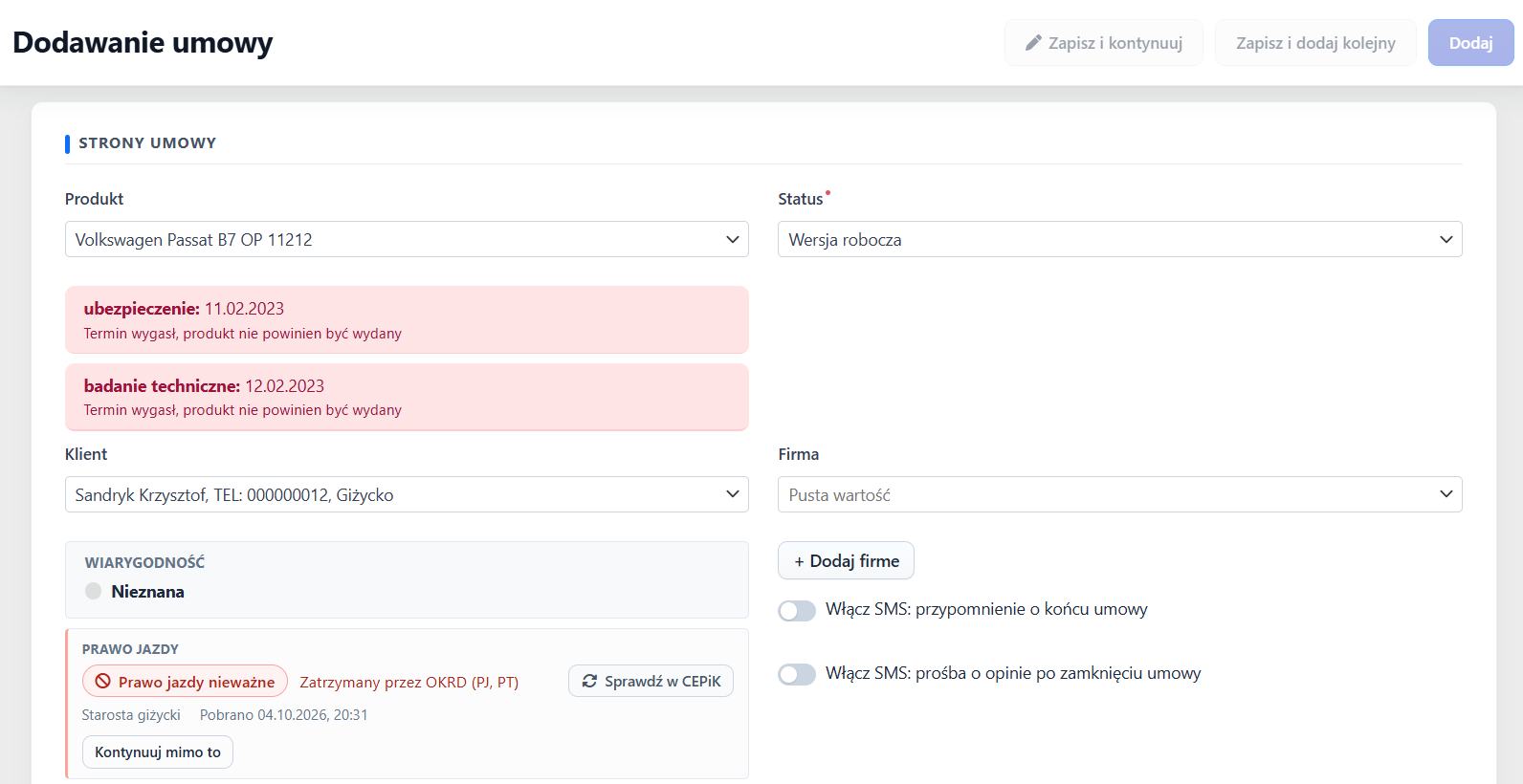Expand the Klient dropdown with Sandryk Krzysztof
Image resolution: width=1523 pixels, height=784 pixels.
tap(407, 494)
